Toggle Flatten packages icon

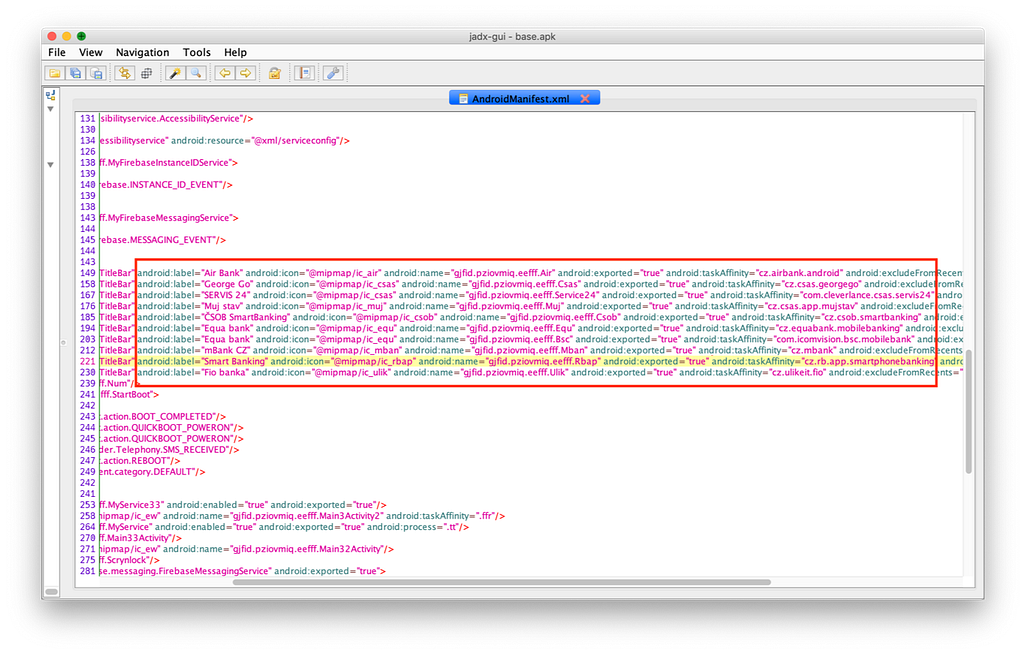(x=146, y=73)
